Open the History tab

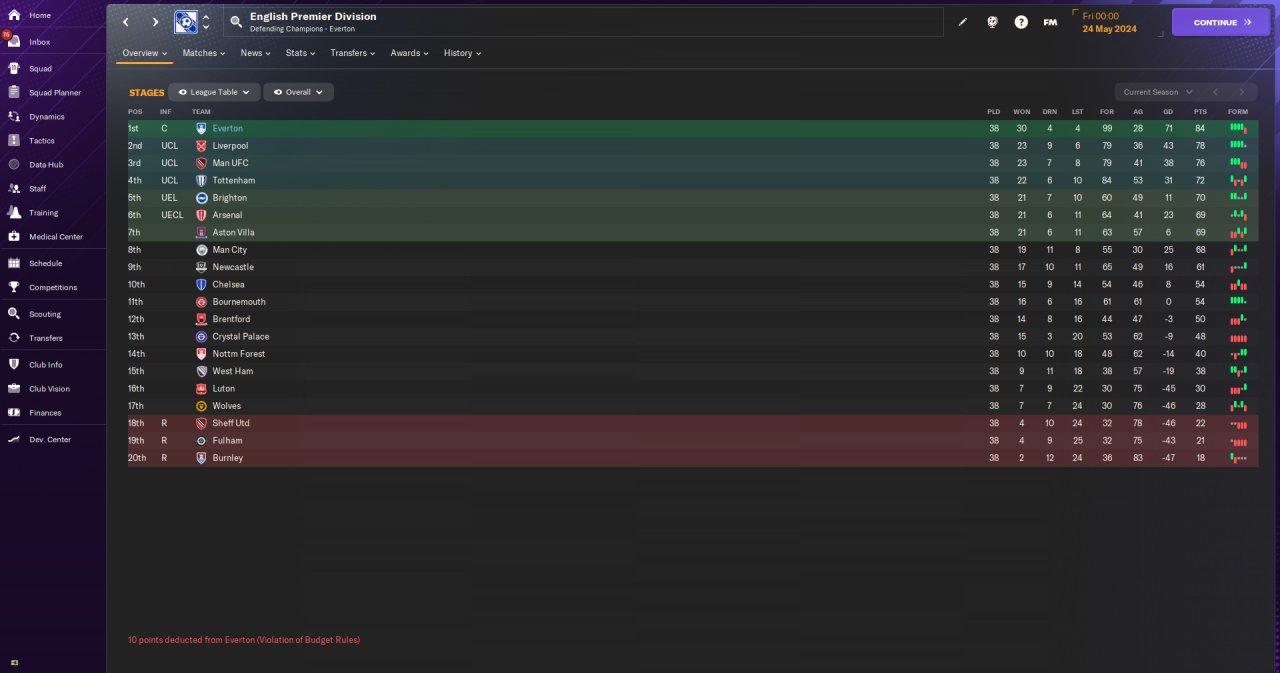click(462, 53)
